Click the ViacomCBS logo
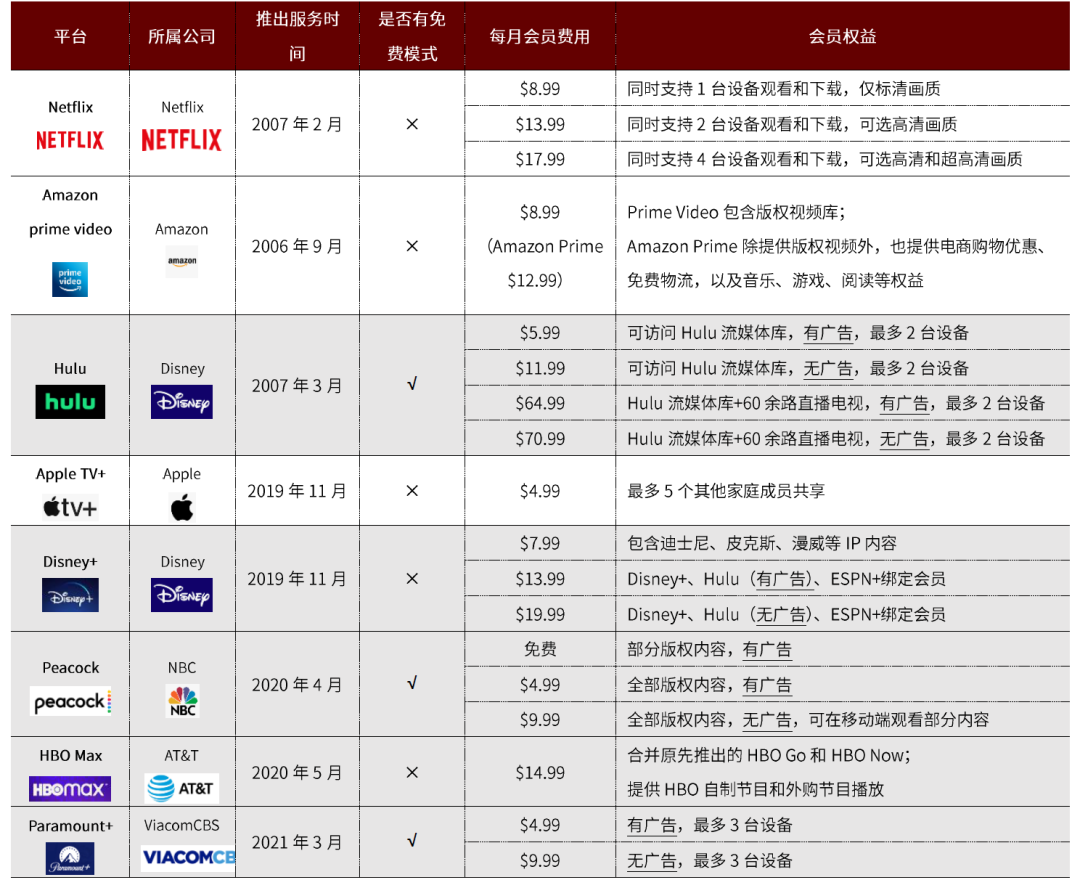 (x=188, y=857)
